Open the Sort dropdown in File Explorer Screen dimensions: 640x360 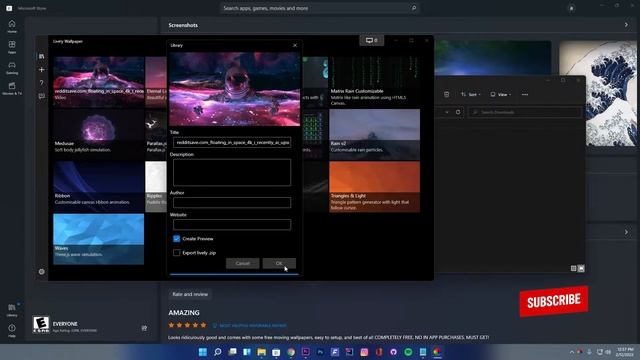tap(471, 94)
